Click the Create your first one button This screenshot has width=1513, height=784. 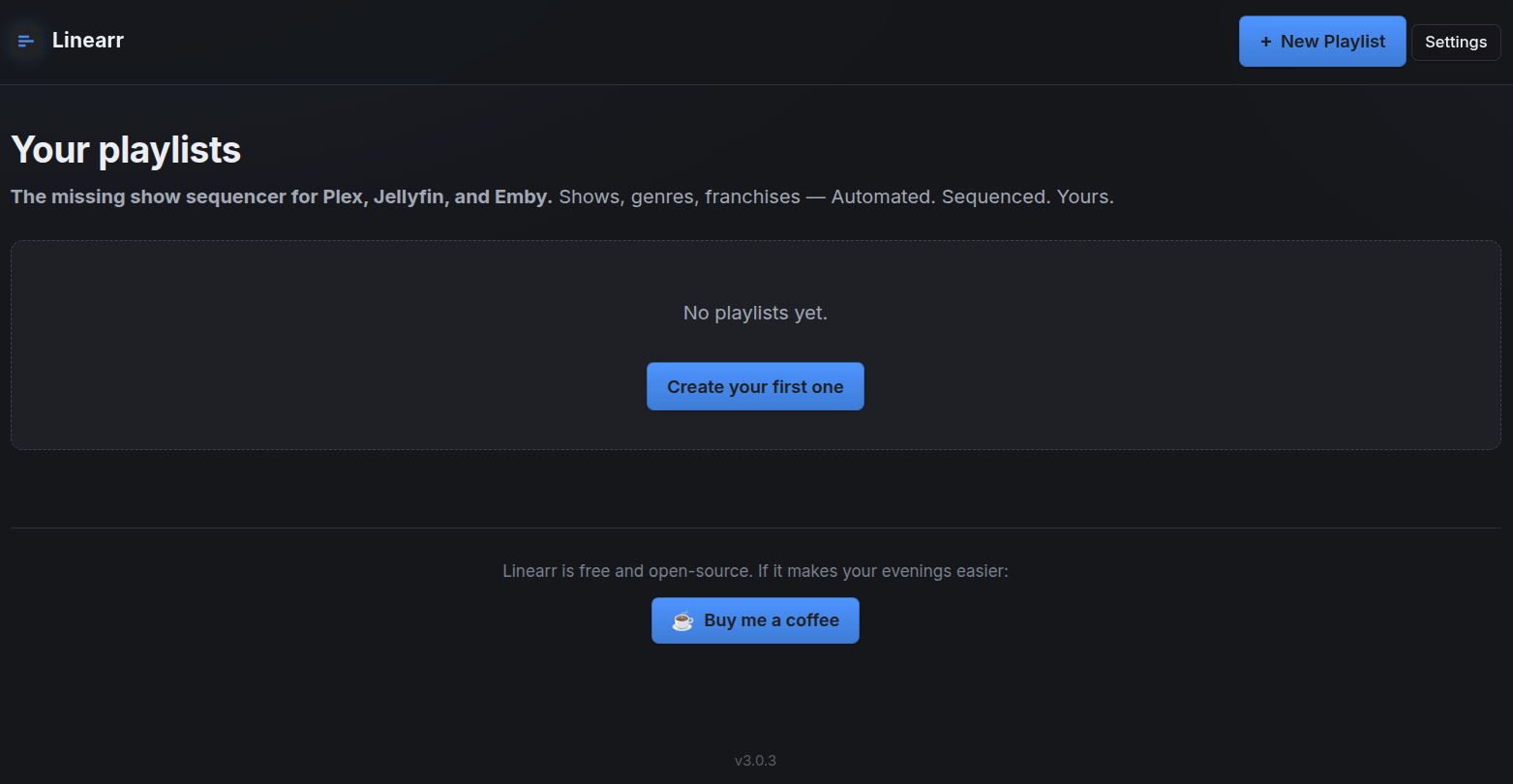(755, 386)
